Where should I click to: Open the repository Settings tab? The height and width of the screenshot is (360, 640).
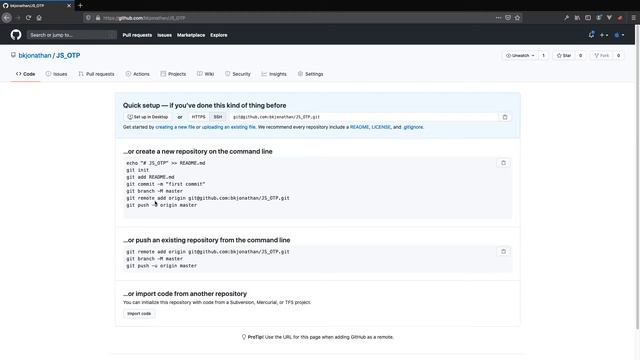pos(310,74)
